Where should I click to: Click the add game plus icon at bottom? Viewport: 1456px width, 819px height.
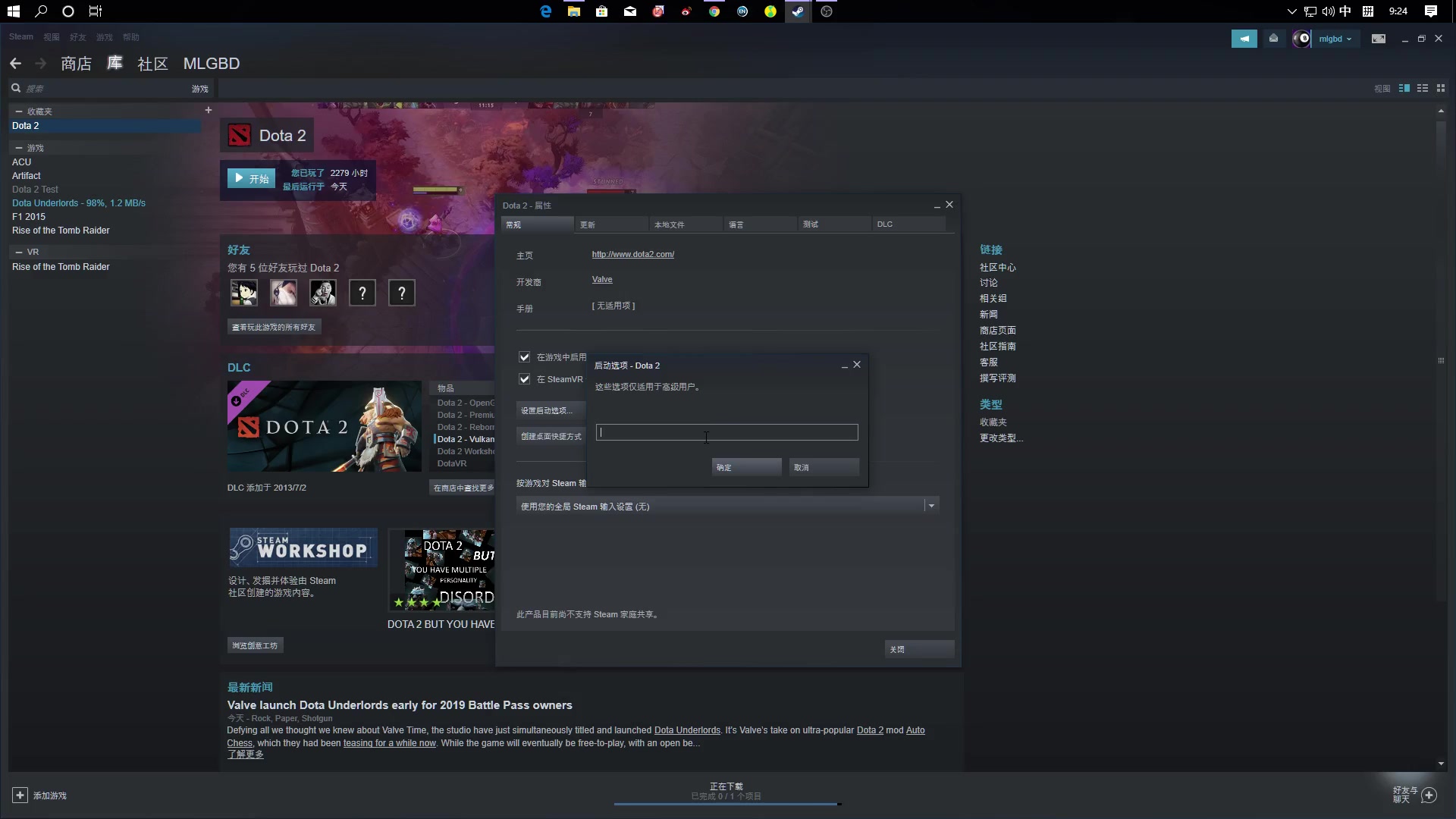tap(19, 795)
